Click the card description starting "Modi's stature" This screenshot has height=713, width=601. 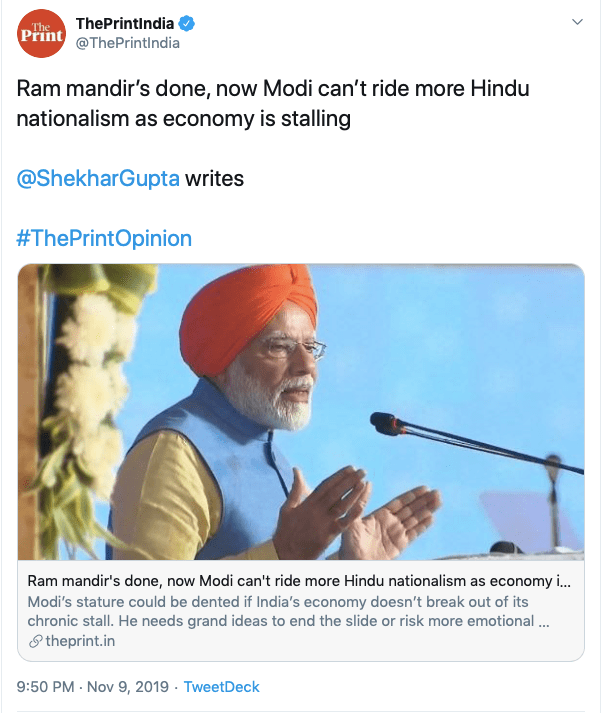288,611
